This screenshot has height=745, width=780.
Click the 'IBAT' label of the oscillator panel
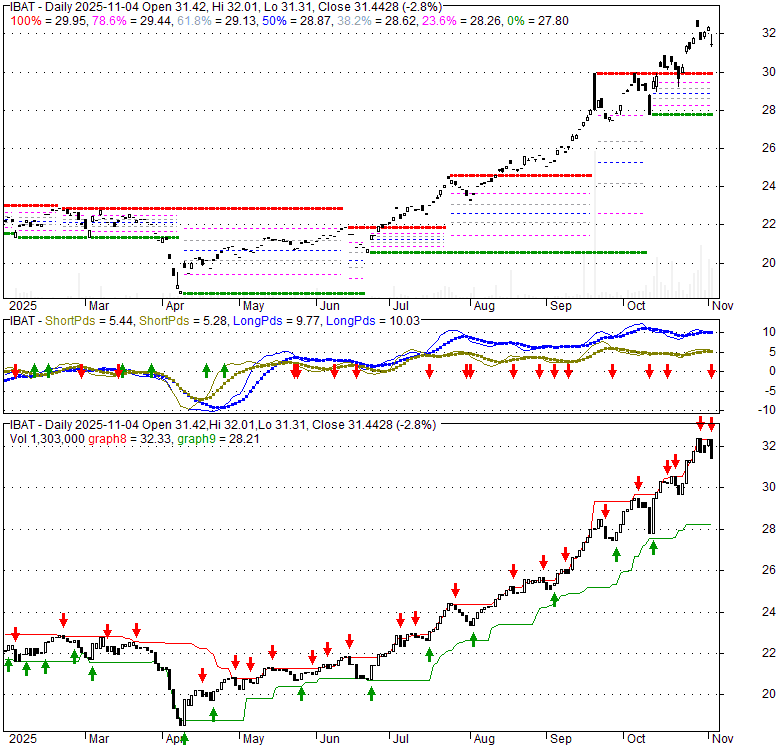pos(22,321)
